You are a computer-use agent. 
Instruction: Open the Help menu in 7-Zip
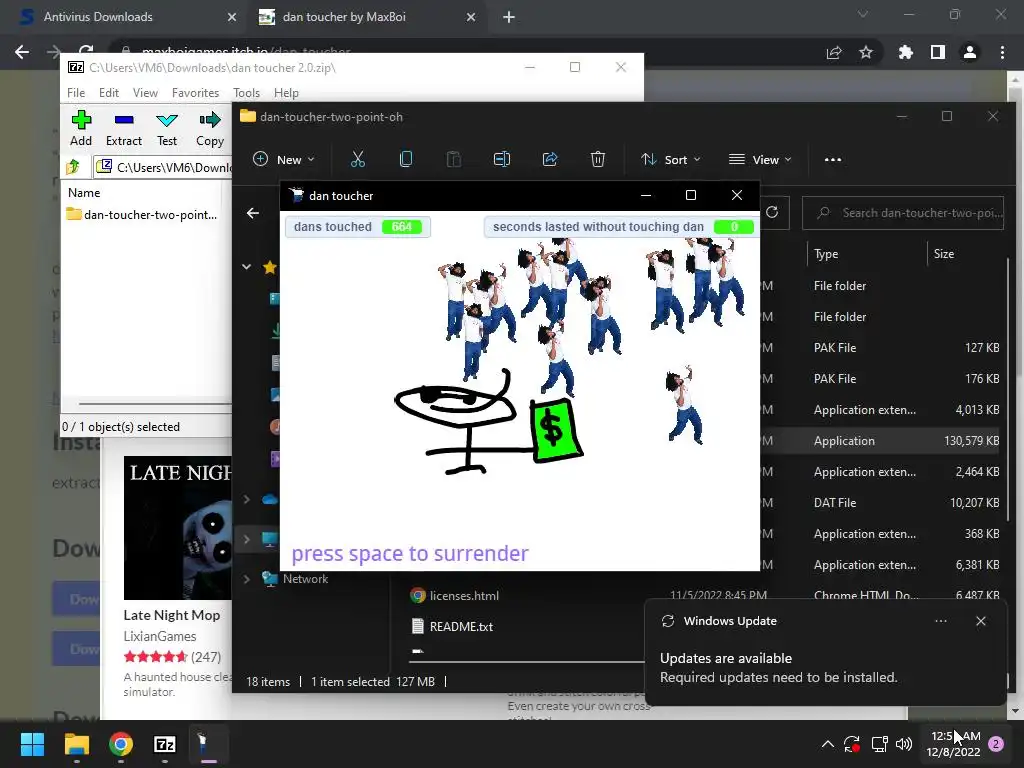coord(286,93)
